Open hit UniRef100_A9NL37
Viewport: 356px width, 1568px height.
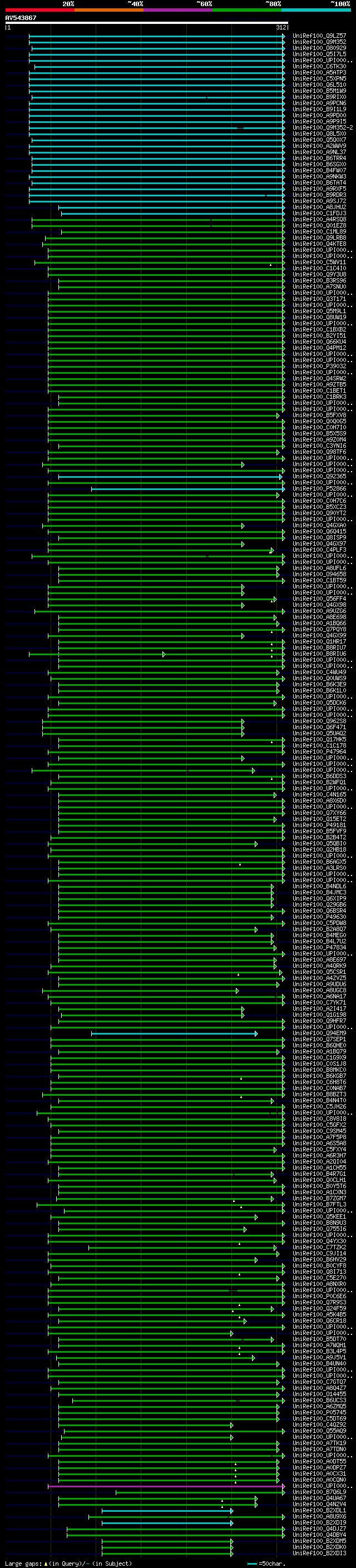[x=319, y=152]
